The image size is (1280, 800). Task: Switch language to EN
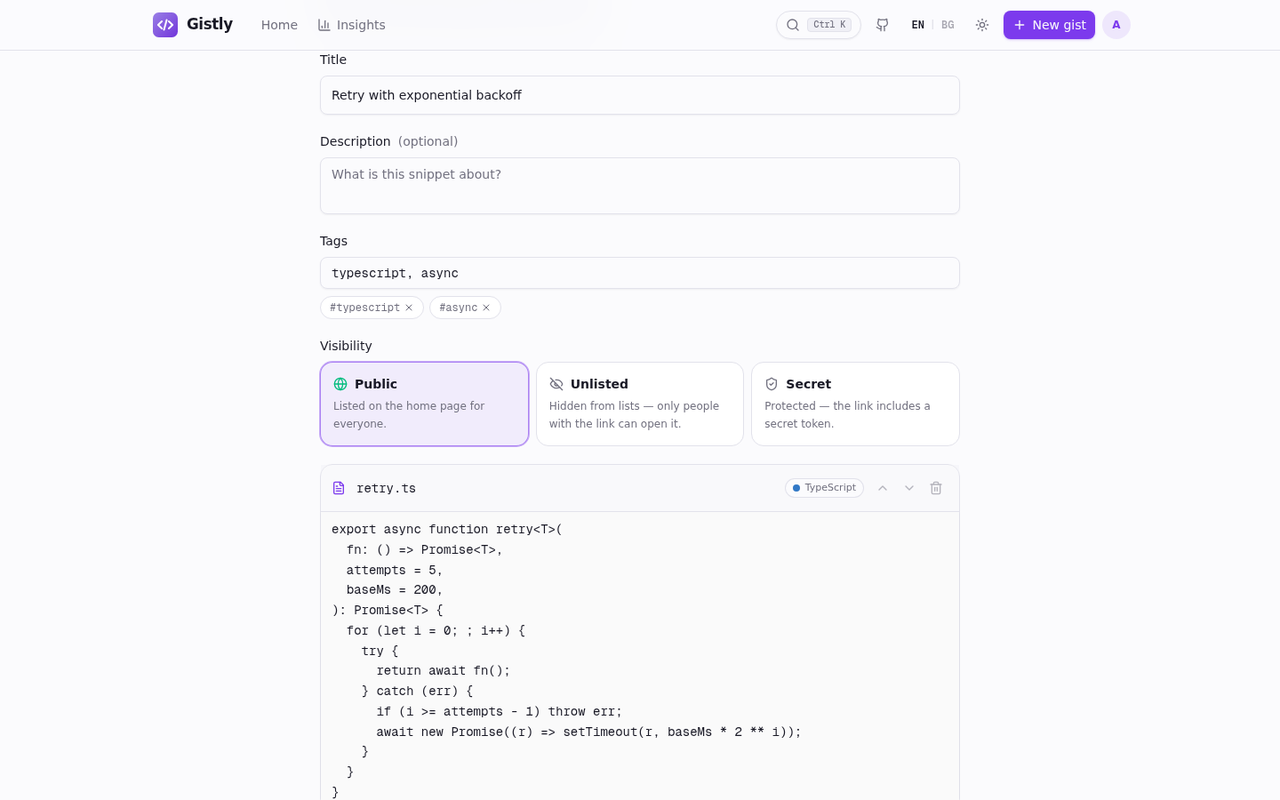(918, 25)
